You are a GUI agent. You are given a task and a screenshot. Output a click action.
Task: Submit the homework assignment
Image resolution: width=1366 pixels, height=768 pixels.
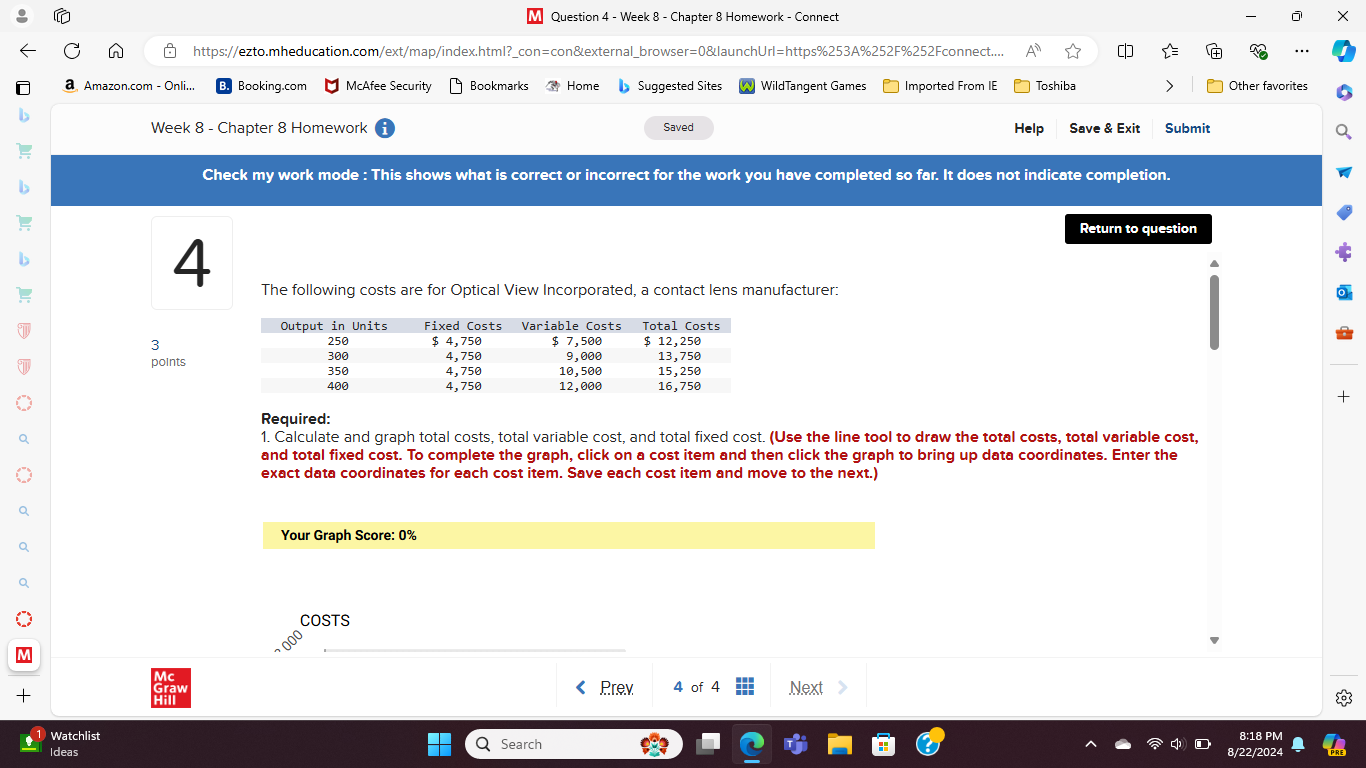(x=1187, y=128)
